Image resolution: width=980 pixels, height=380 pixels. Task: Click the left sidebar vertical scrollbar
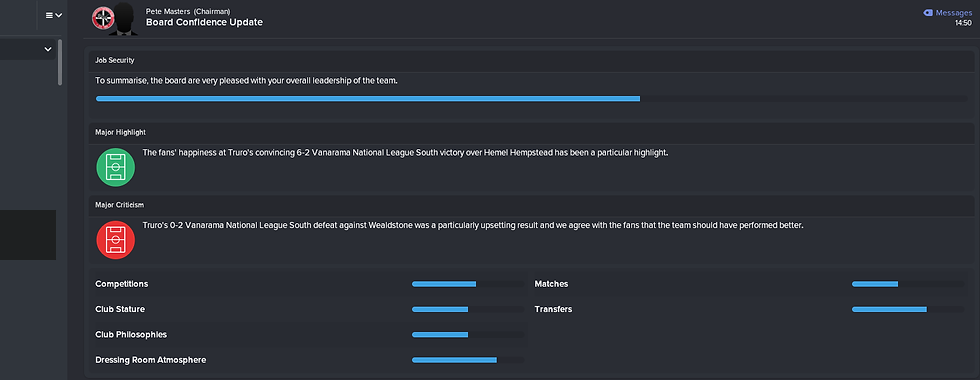(60, 62)
